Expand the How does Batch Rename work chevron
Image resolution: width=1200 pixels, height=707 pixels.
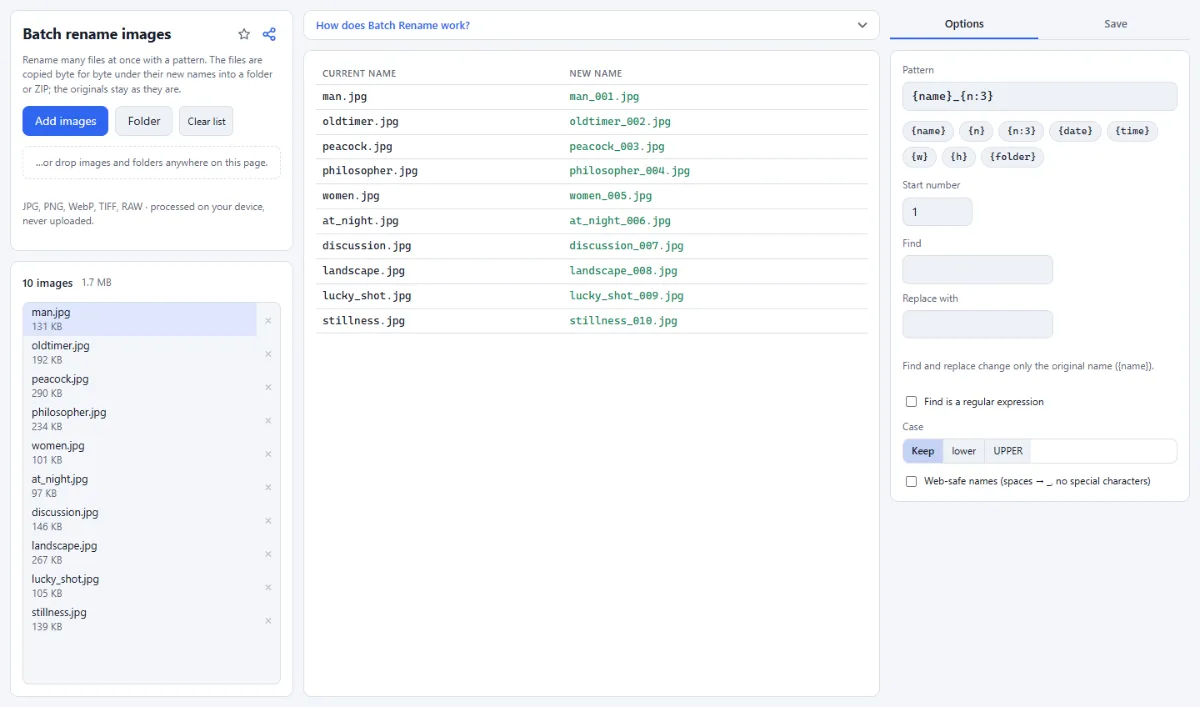point(863,25)
